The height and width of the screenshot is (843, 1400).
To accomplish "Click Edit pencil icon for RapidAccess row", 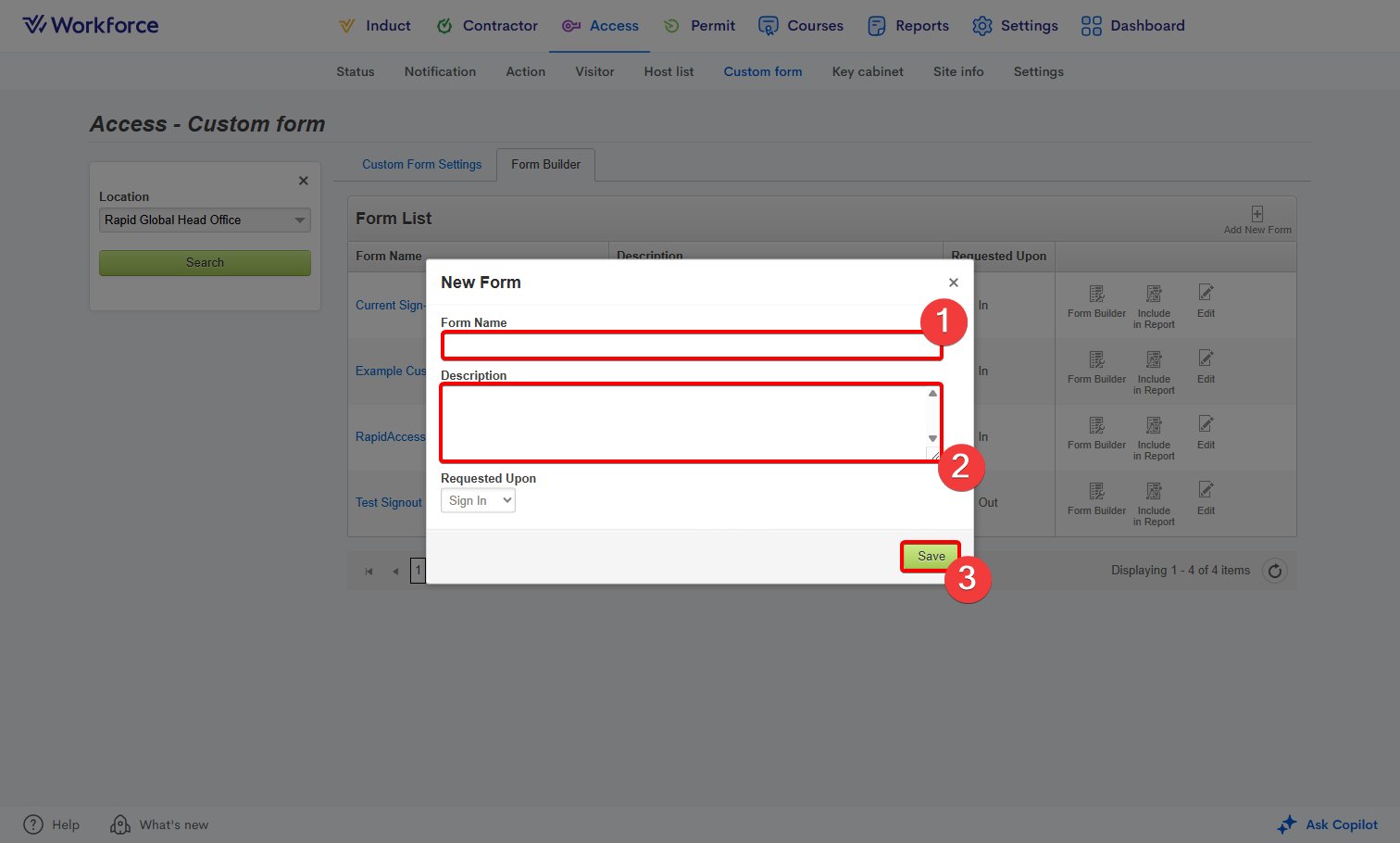I will point(1206,424).
